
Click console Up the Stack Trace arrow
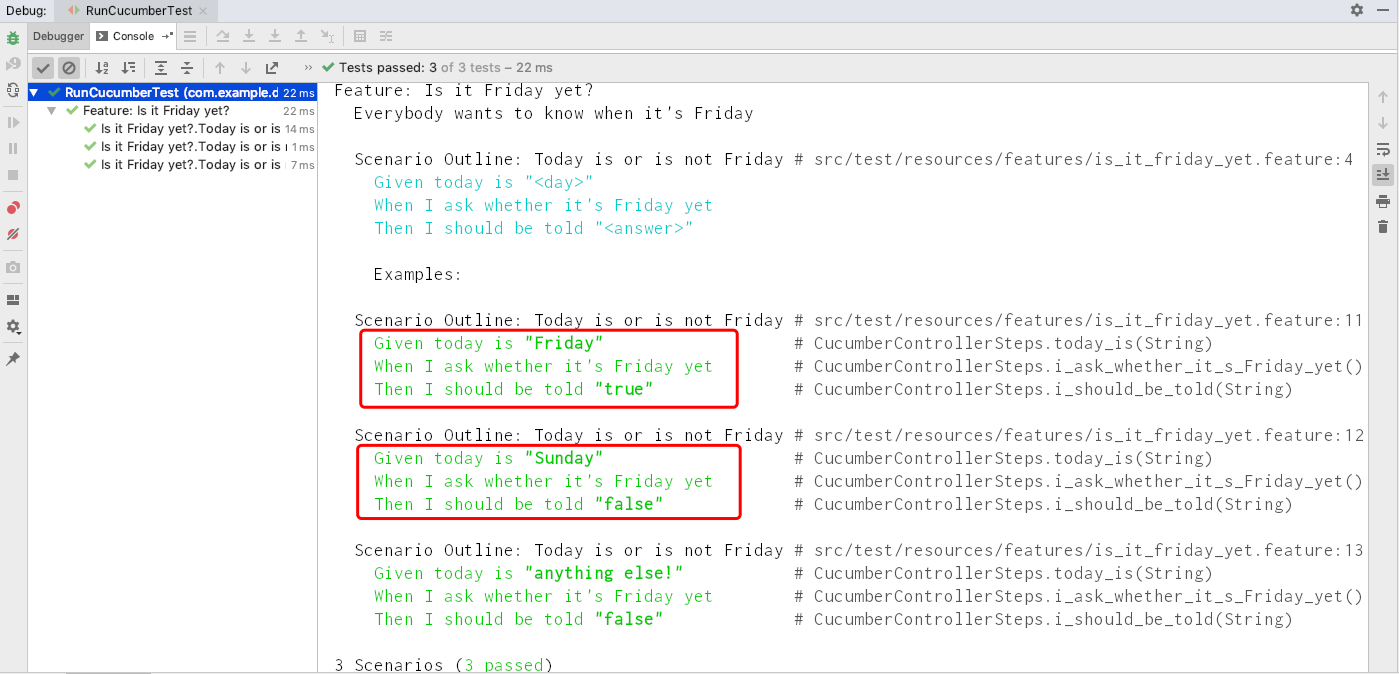click(x=1383, y=97)
